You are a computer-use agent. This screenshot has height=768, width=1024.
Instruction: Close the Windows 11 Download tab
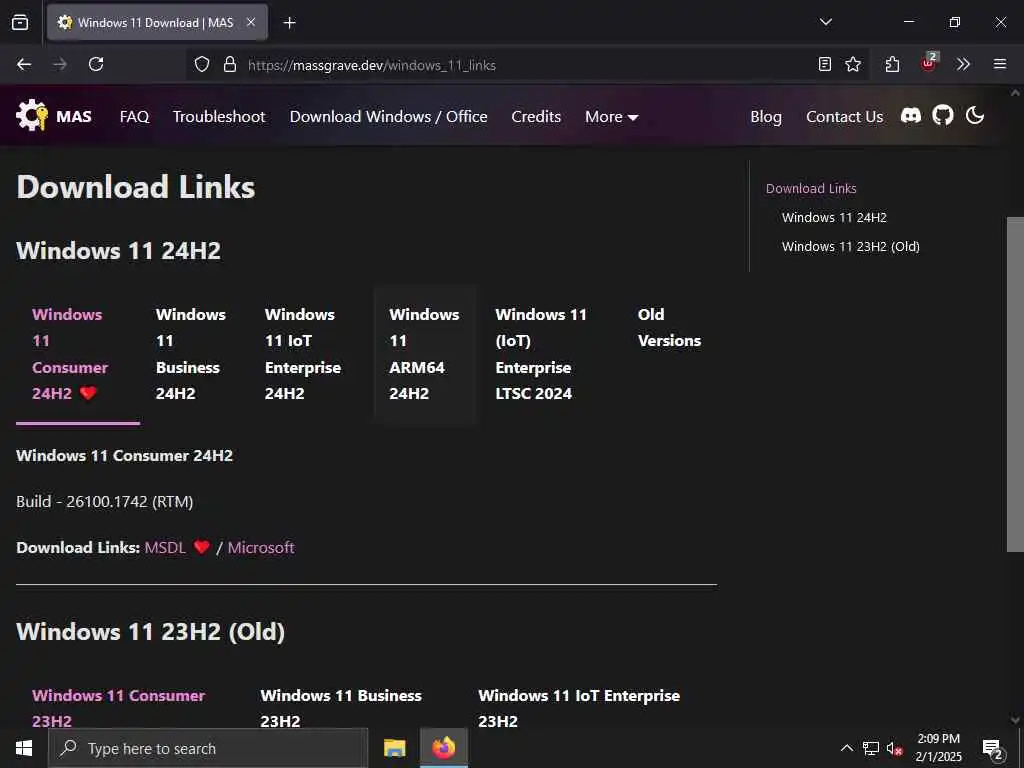[x=251, y=22]
